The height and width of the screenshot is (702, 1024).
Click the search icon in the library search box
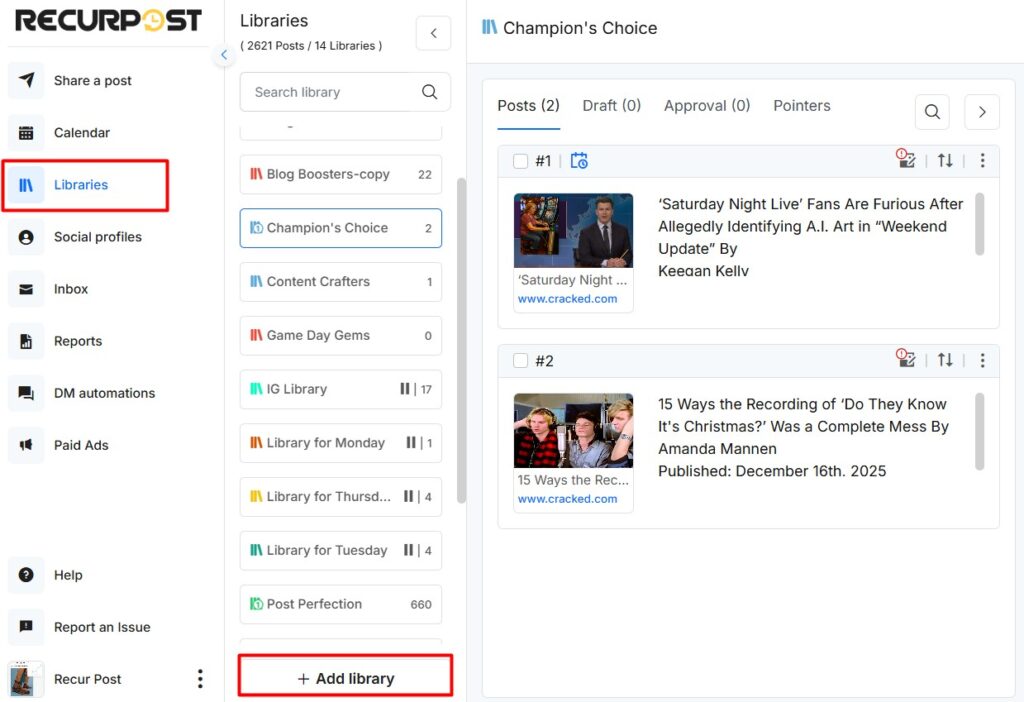(x=430, y=92)
